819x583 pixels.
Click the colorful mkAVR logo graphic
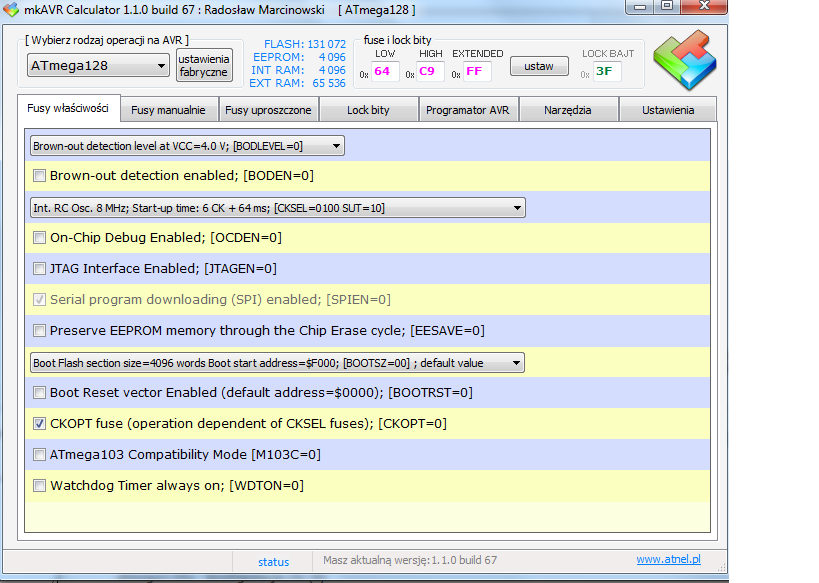tap(685, 60)
